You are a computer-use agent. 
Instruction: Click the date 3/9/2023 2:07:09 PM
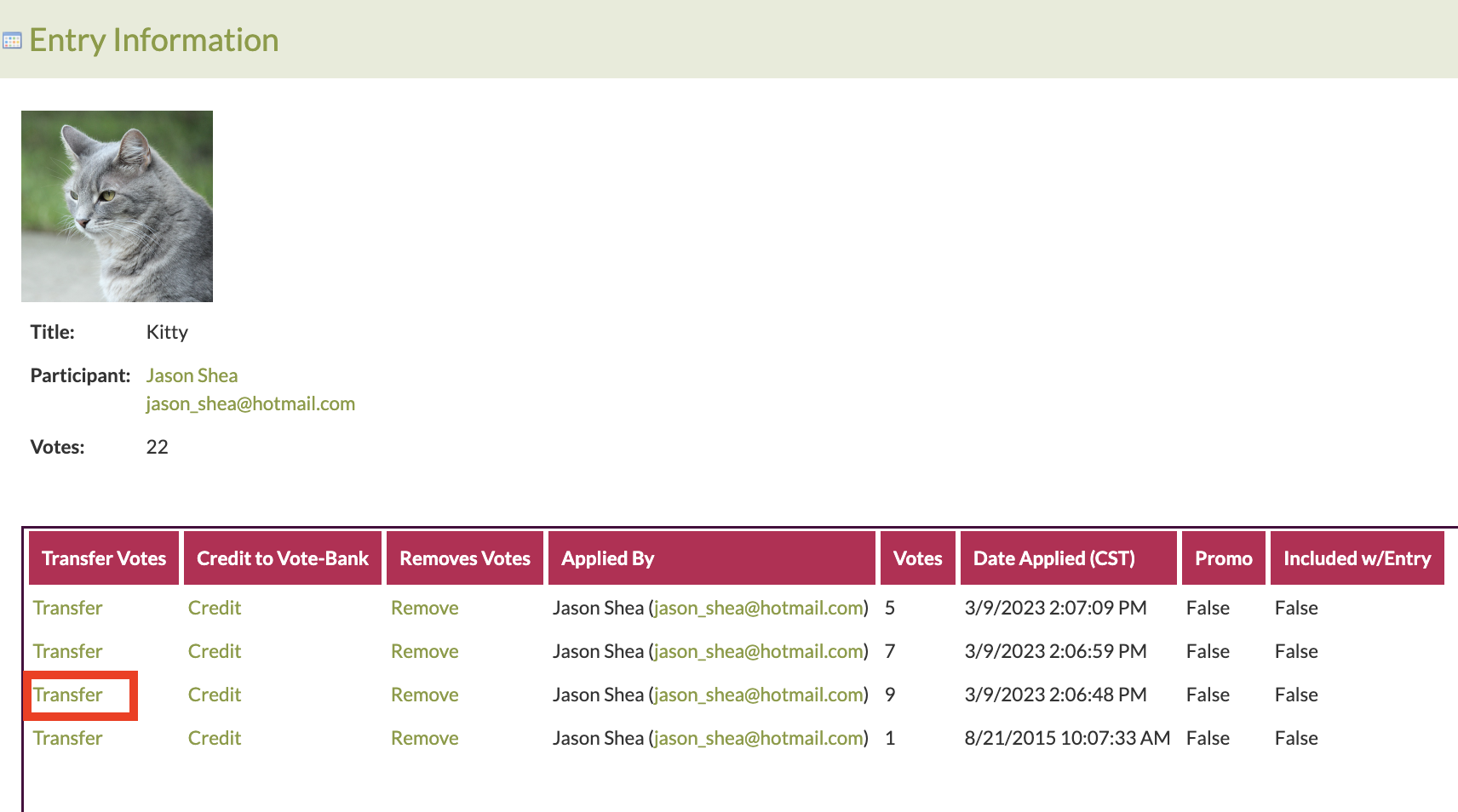point(1055,608)
